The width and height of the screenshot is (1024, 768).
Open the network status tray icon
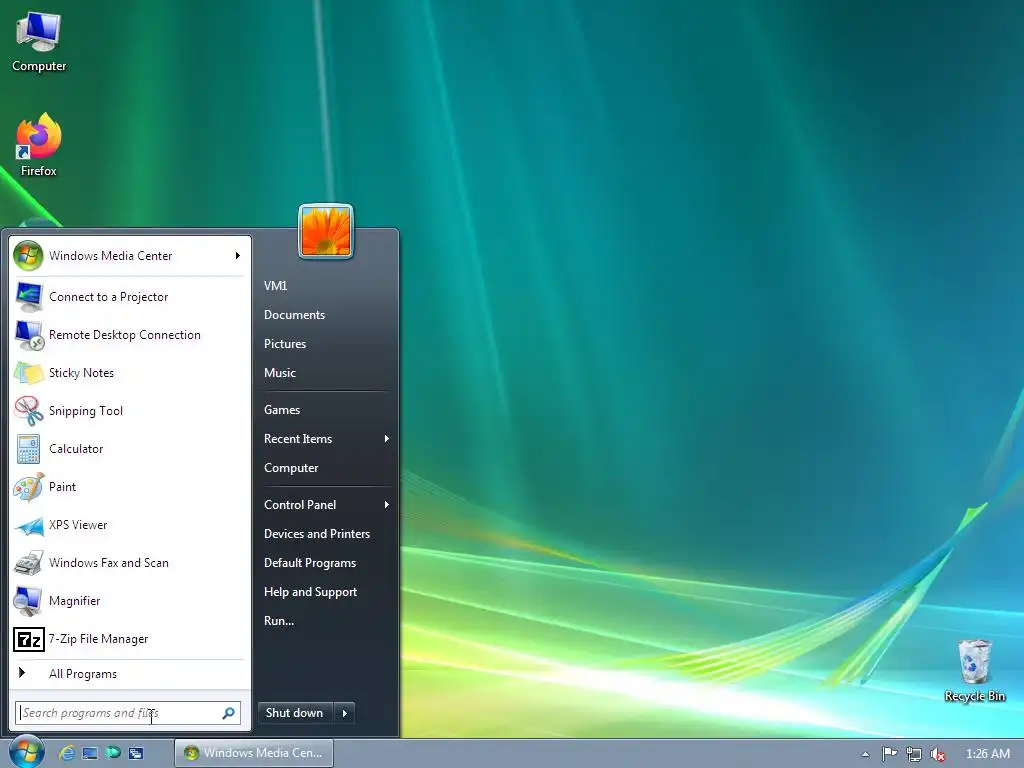click(914, 754)
